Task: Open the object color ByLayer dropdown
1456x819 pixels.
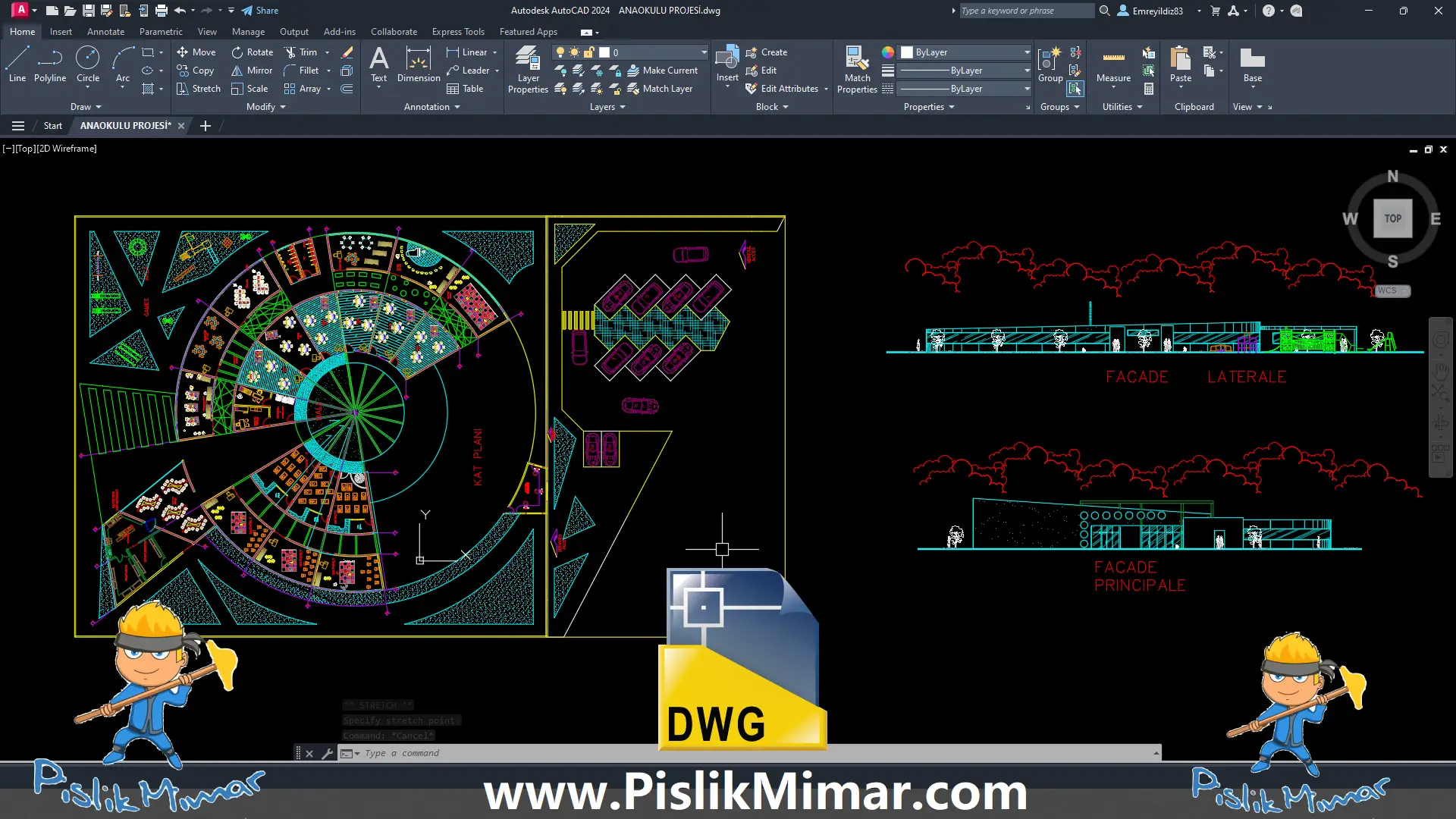Action: (1027, 52)
